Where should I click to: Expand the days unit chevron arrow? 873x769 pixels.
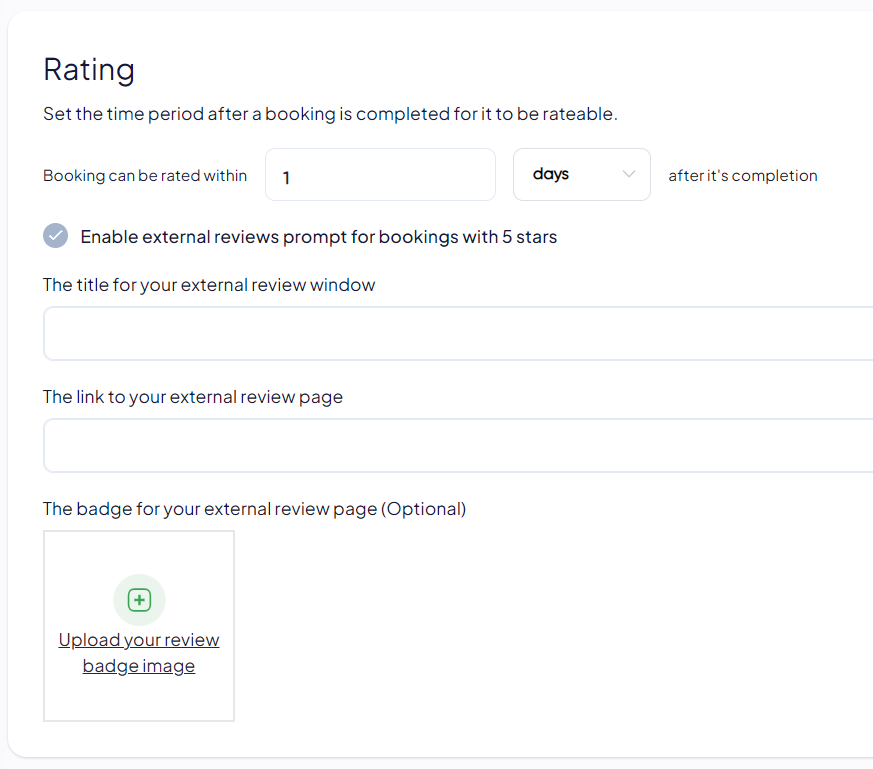click(x=629, y=174)
